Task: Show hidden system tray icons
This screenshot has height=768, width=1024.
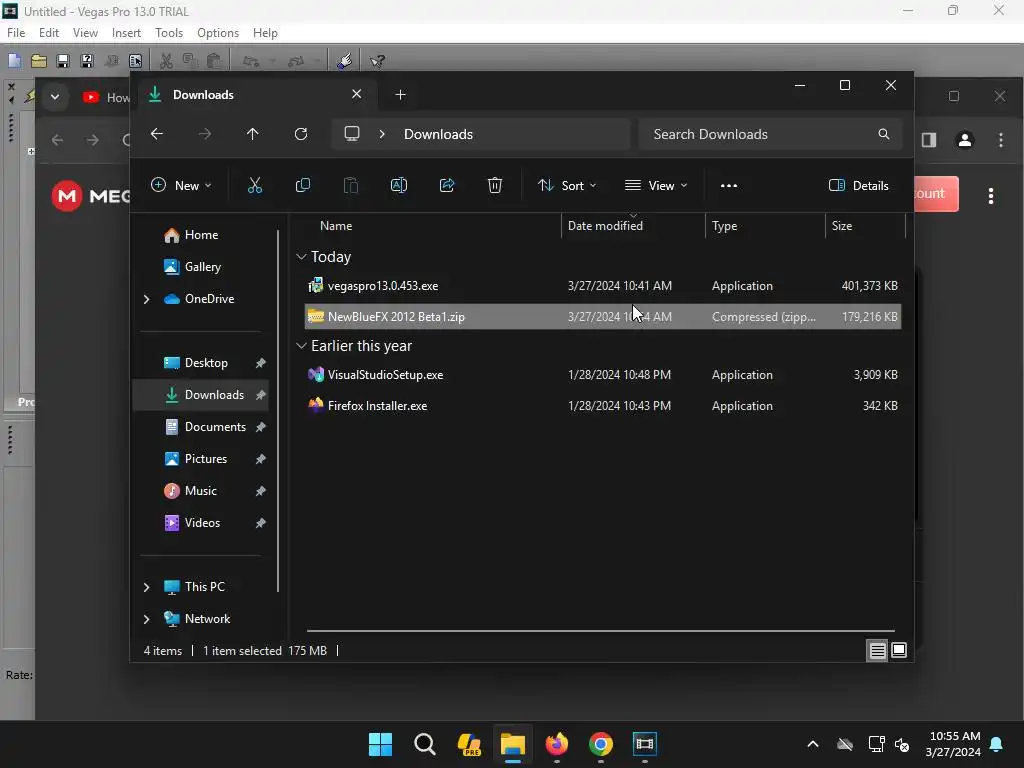Action: (813, 744)
